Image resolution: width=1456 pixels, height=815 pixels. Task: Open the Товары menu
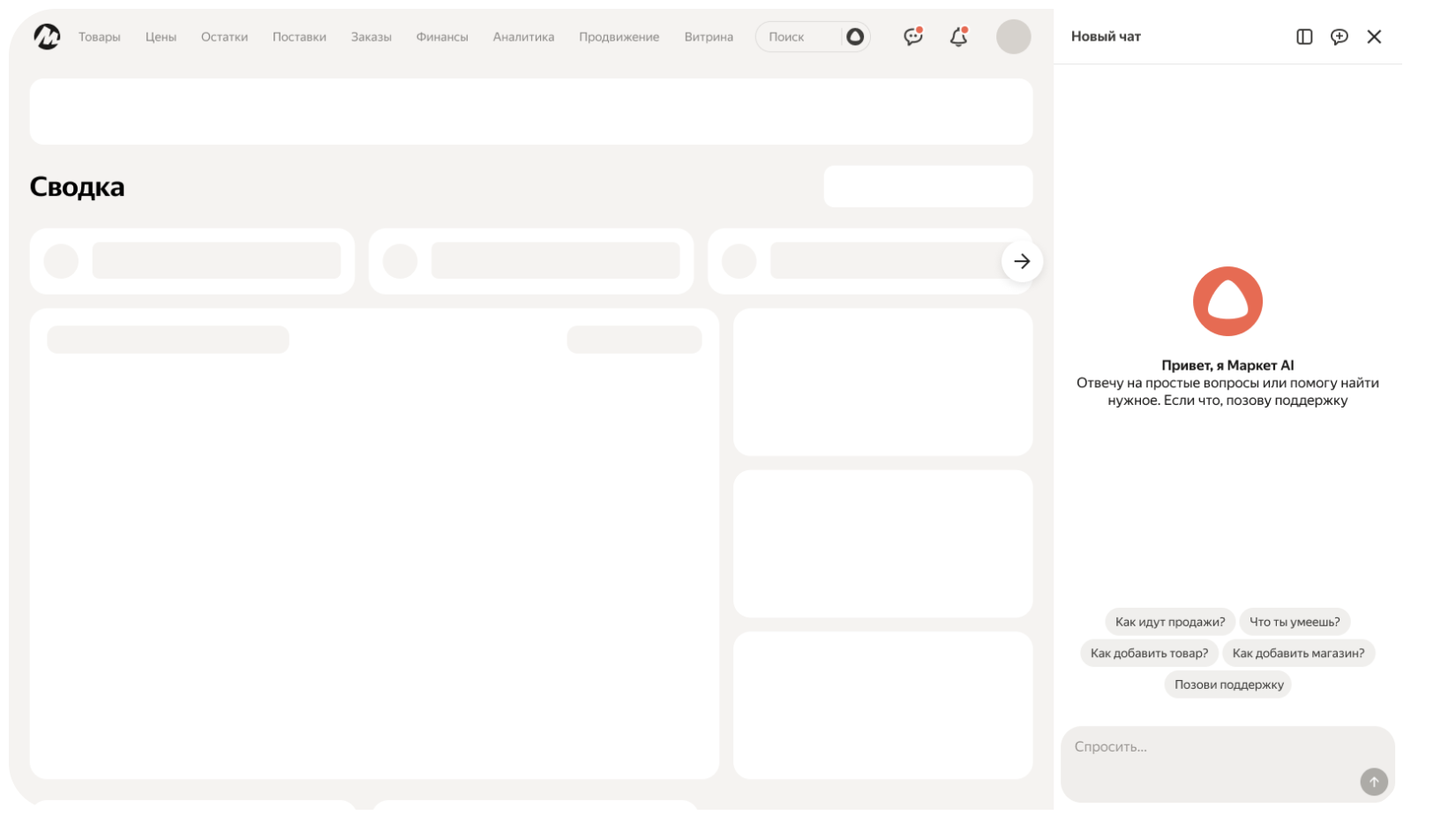(100, 37)
